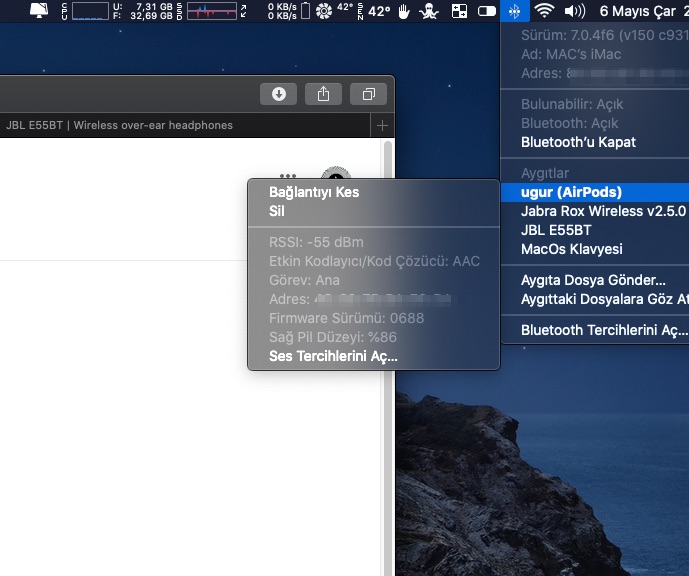
Task: Click the Bluetooth menu bar icon
Action: 514,12
